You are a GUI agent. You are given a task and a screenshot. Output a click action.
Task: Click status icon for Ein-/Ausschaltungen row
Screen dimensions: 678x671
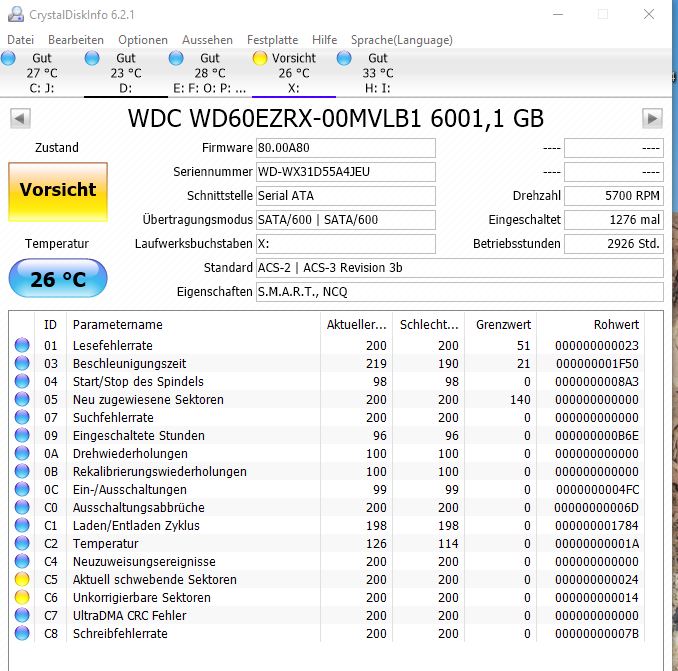pyautogui.click(x=22, y=489)
